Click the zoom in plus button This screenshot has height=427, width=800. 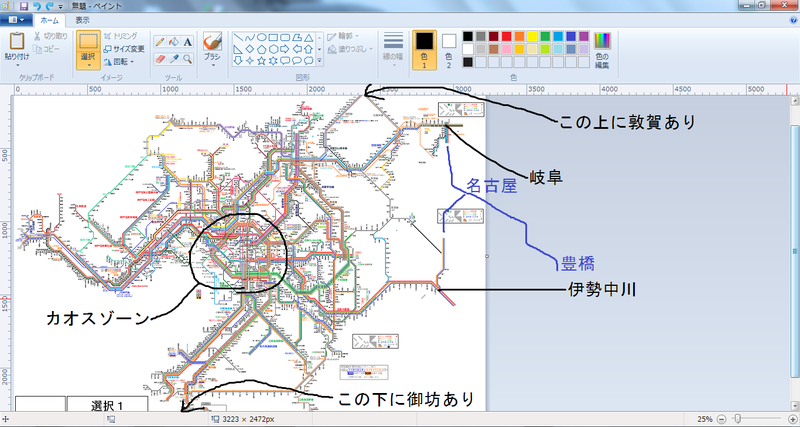coord(792,419)
